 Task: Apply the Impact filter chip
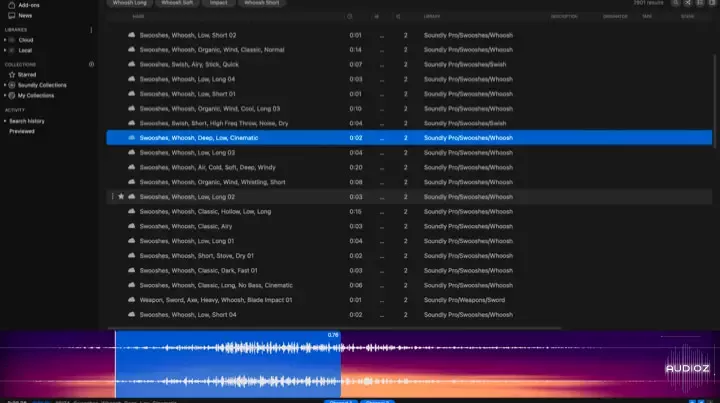pyautogui.click(x=219, y=3)
